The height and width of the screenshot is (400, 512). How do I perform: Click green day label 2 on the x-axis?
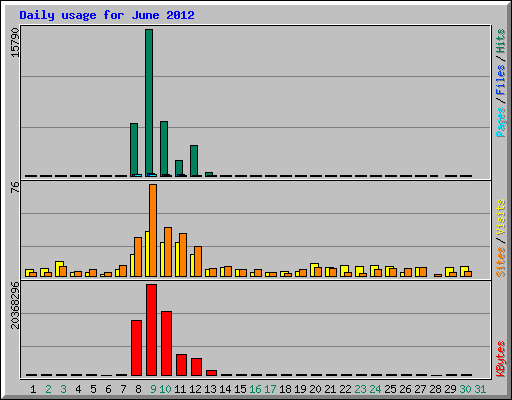[48, 389]
